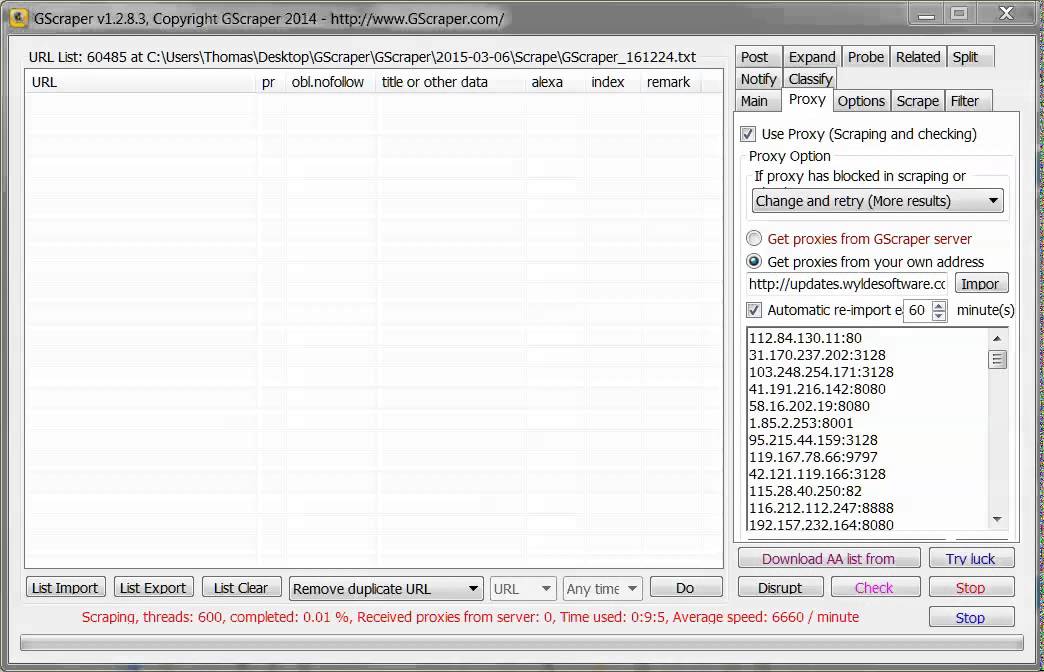Select proxy 192.157.232.164:8080 in list
Image resolution: width=1044 pixels, height=672 pixels.
tap(821, 525)
